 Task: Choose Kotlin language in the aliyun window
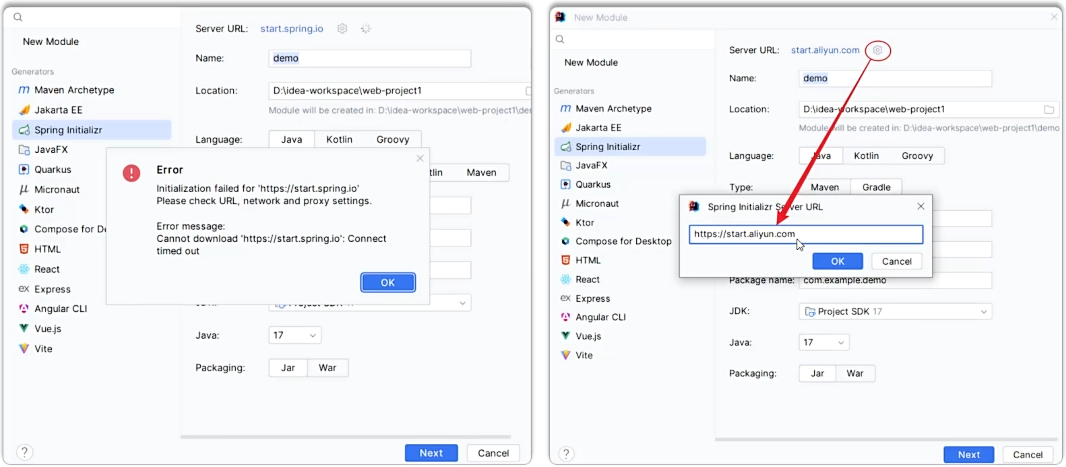pyautogui.click(x=867, y=156)
